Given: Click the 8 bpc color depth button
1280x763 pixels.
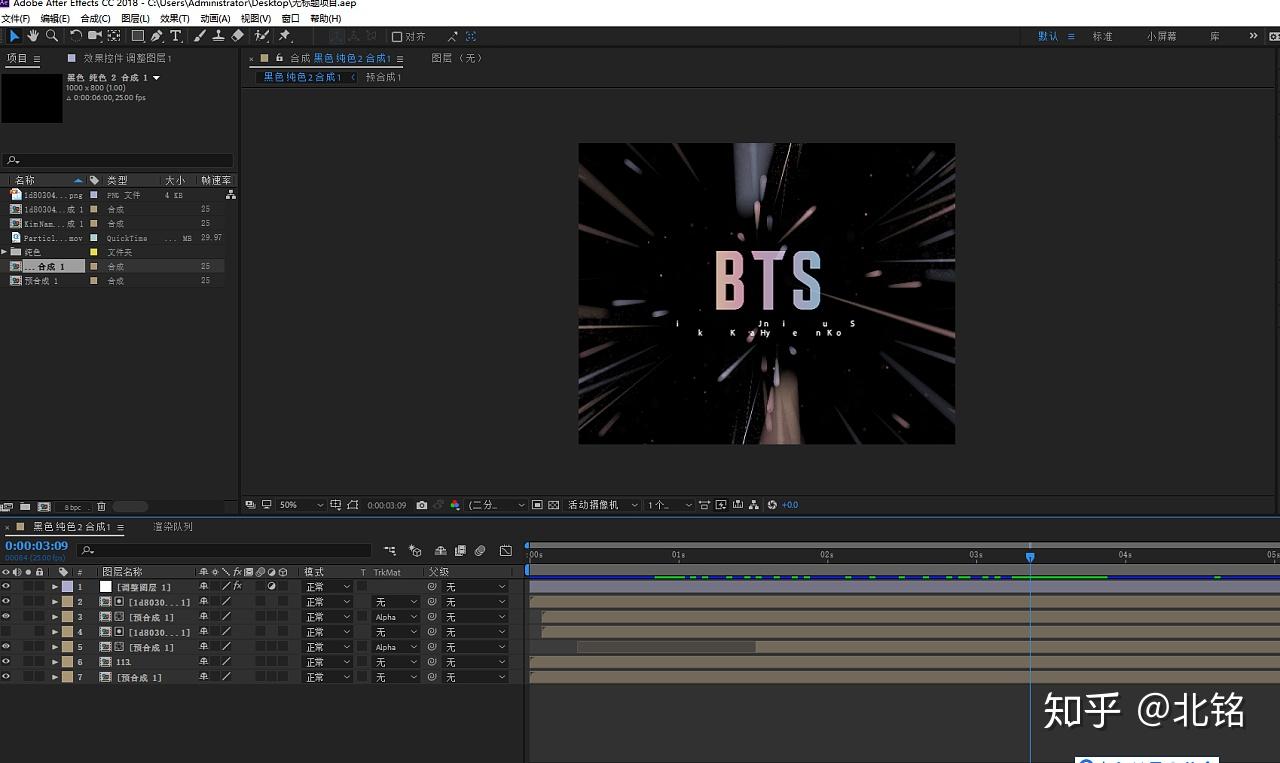Looking at the screenshot, I should pyautogui.click(x=73, y=507).
